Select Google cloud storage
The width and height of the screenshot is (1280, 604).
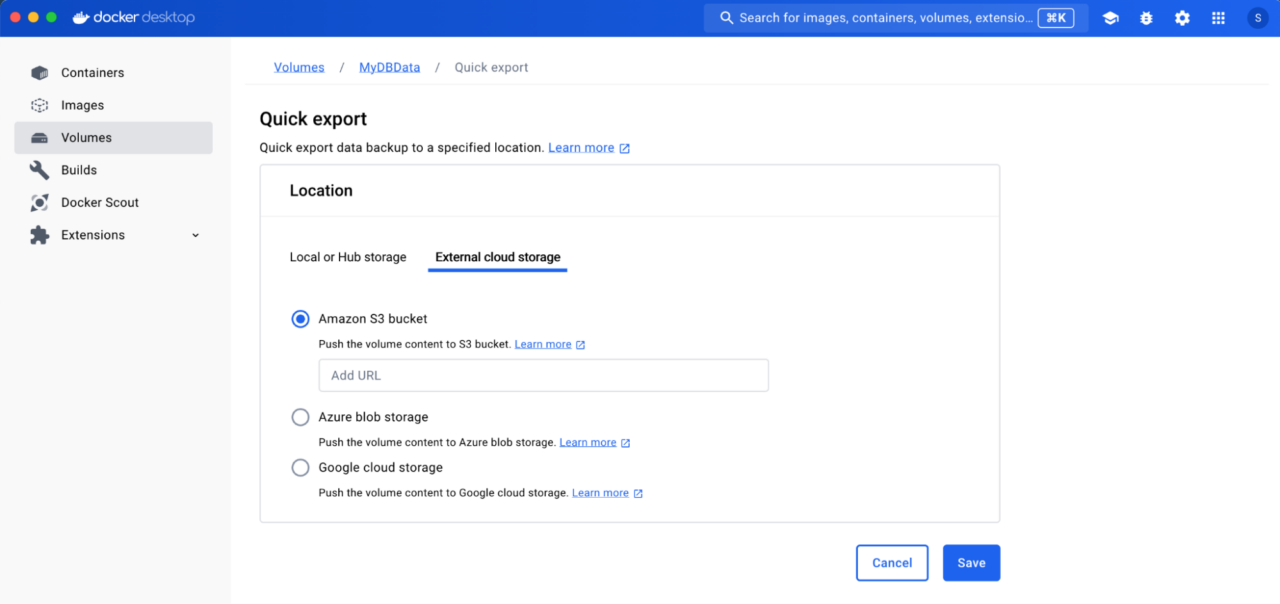coord(300,467)
